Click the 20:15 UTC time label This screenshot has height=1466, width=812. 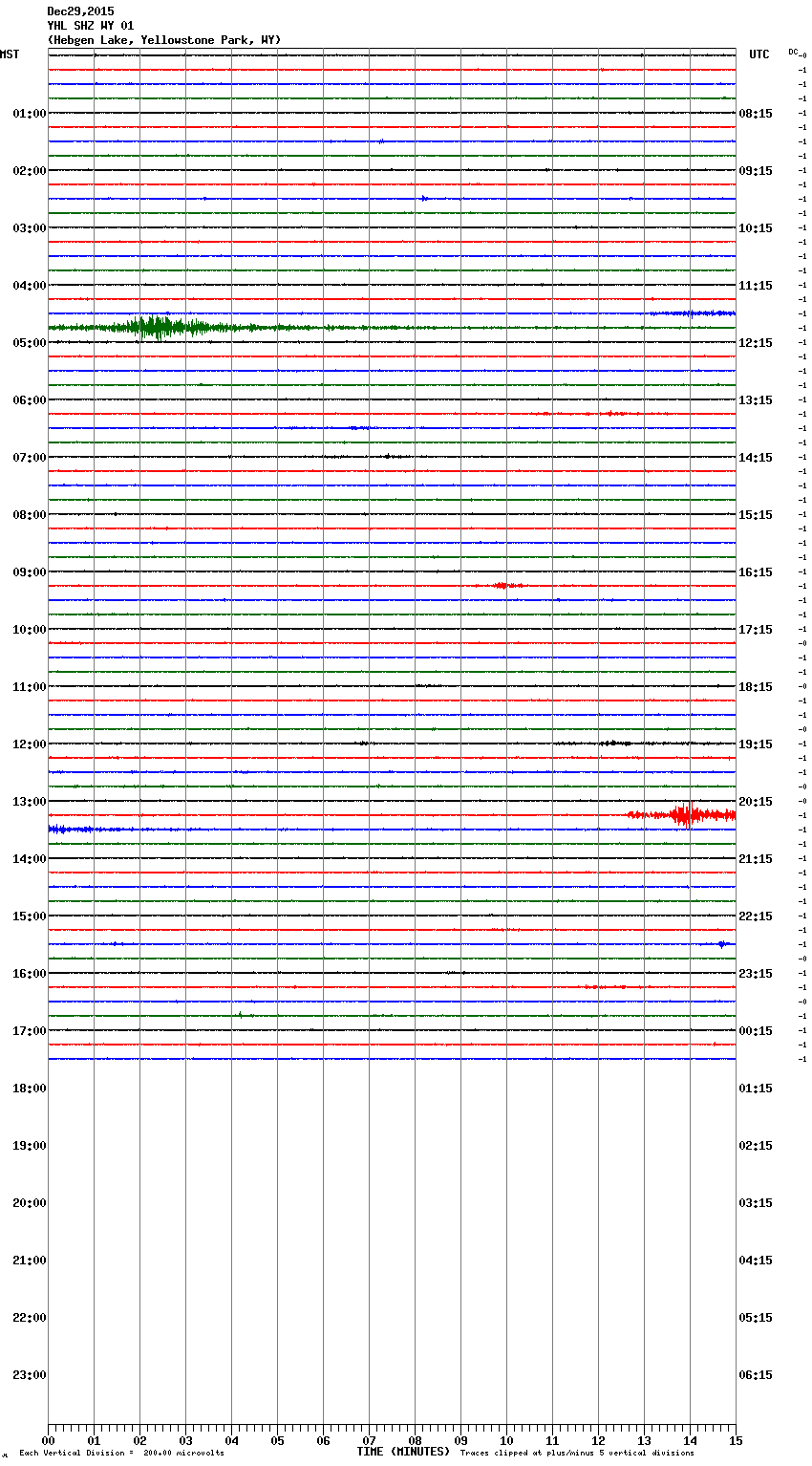(x=756, y=802)
